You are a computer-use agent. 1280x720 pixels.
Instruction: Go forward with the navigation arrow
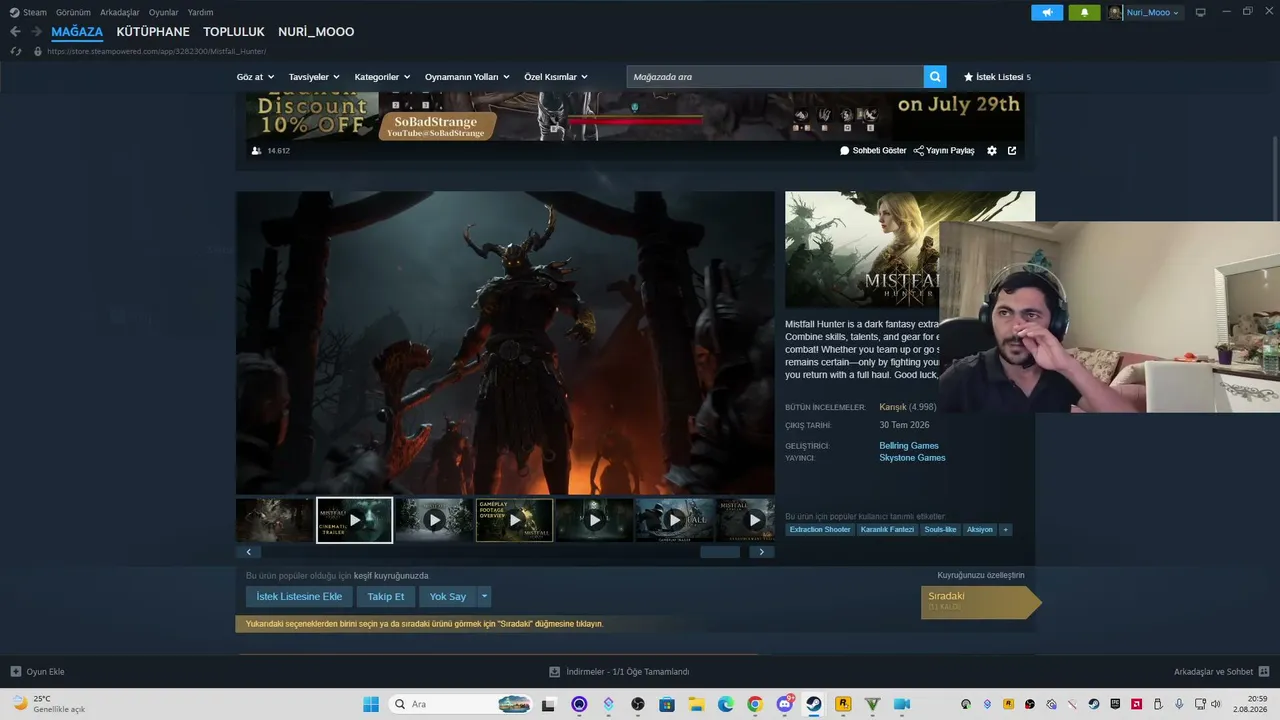(x=37, y=32)
